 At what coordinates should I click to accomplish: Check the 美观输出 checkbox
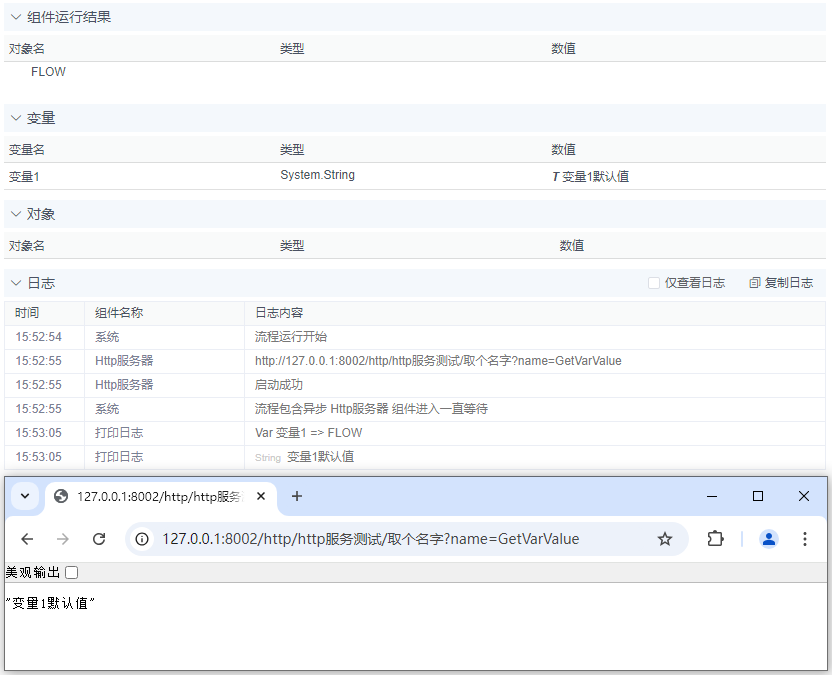70,572
